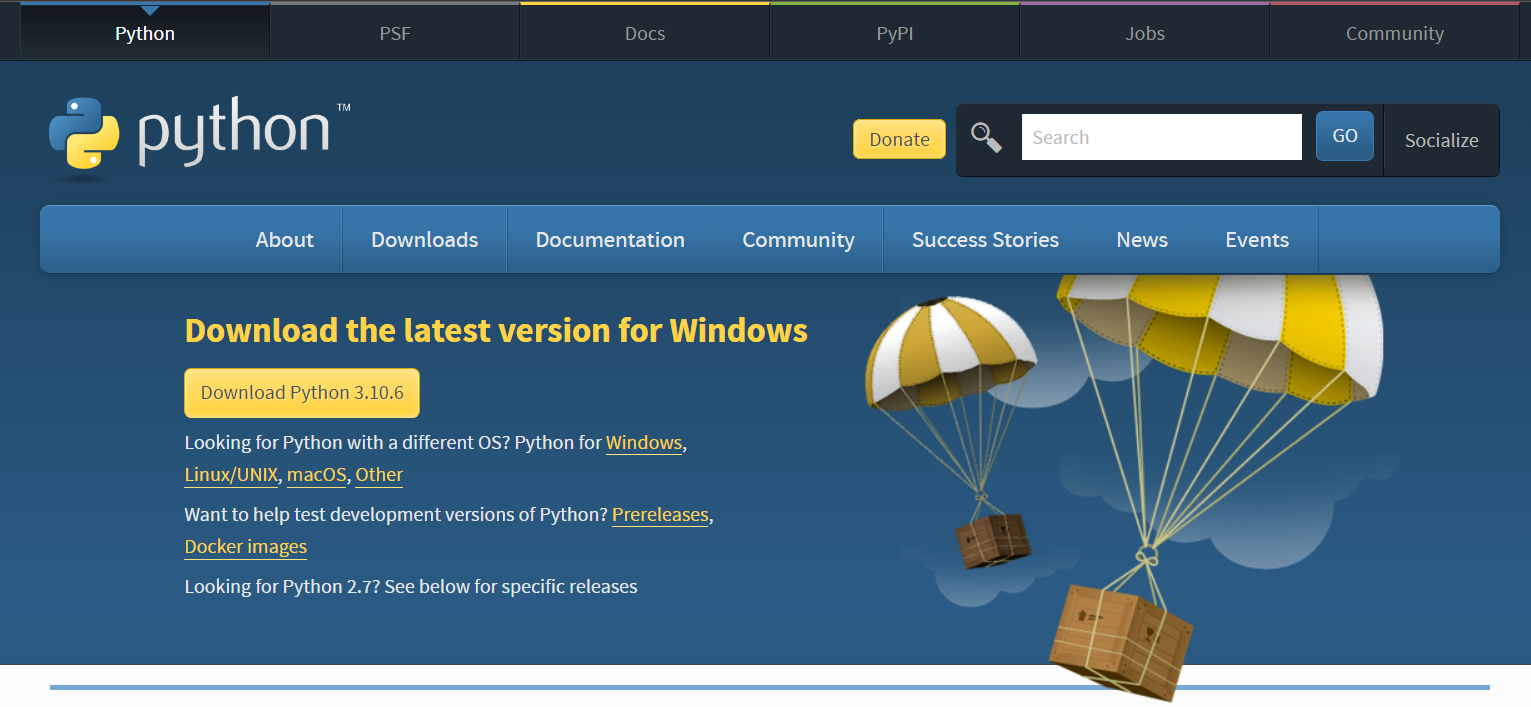
Task: Open About in main navigation
Action: click(285, 239)
